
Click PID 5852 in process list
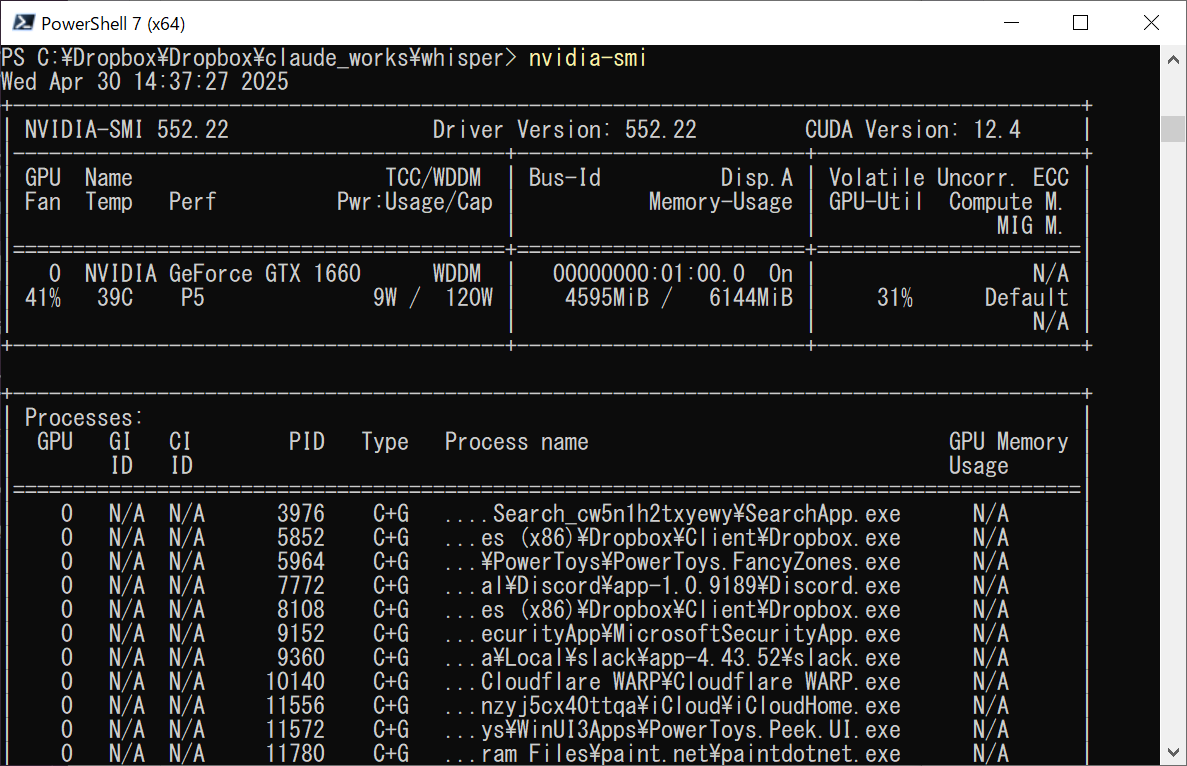(x=301, y=538)
